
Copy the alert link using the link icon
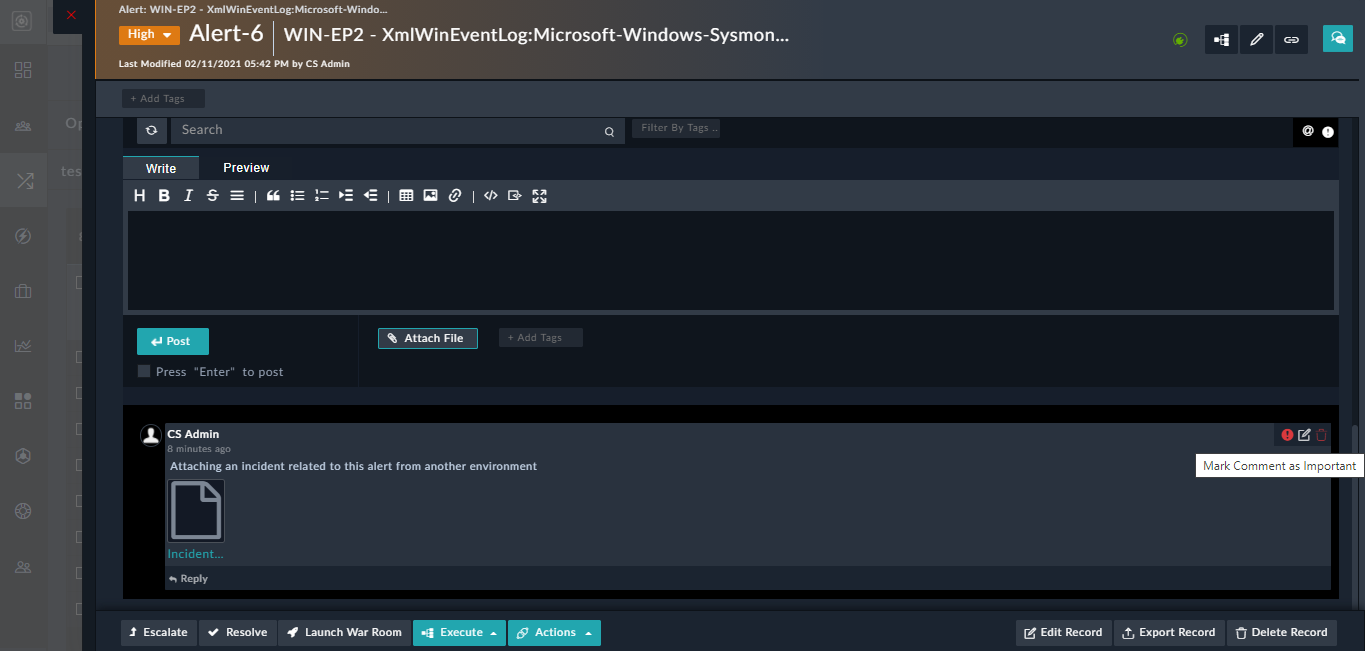click(1291, 39)
